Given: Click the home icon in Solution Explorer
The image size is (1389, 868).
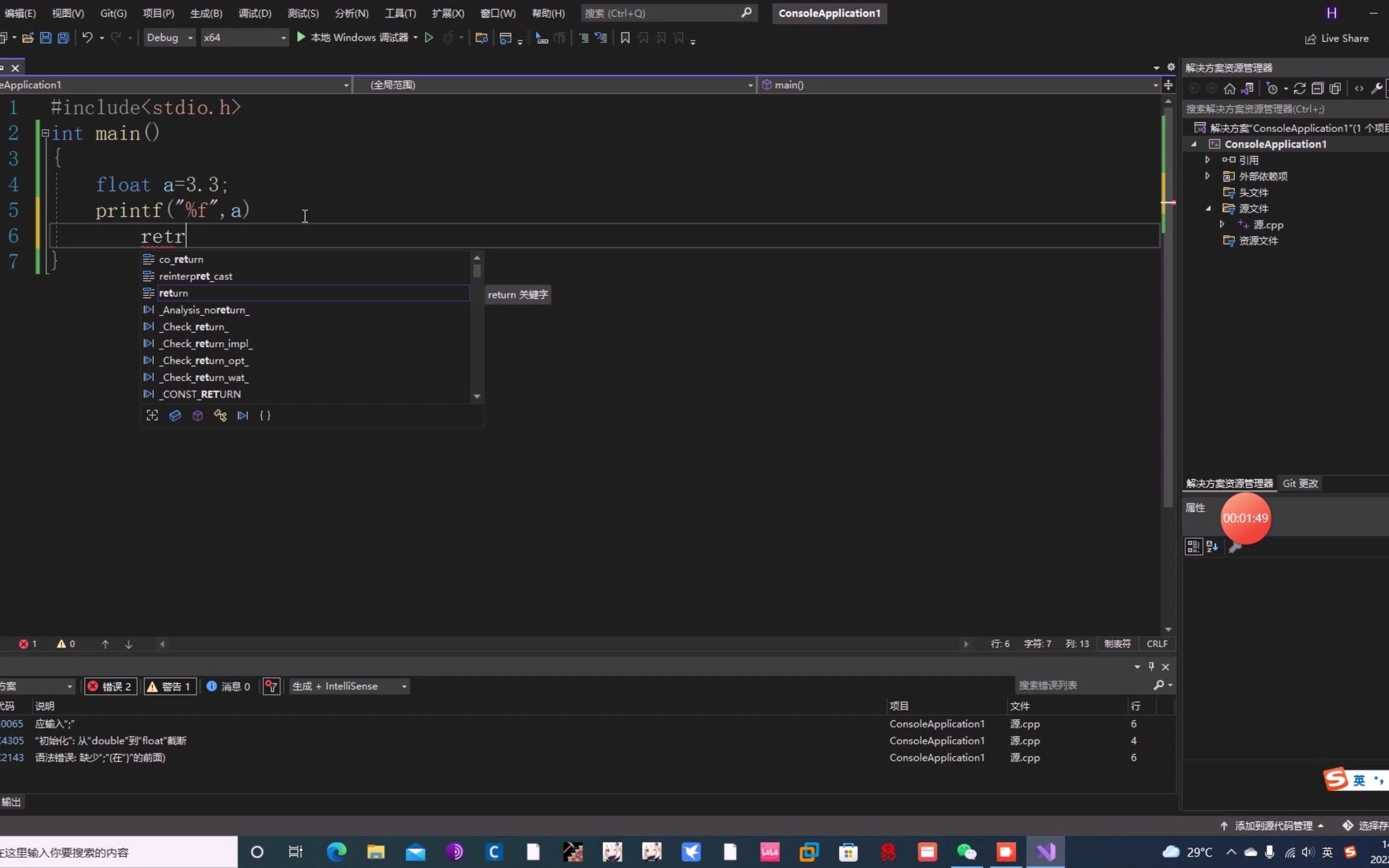Looking at the screenshot, I should [x=1229, y=89].
